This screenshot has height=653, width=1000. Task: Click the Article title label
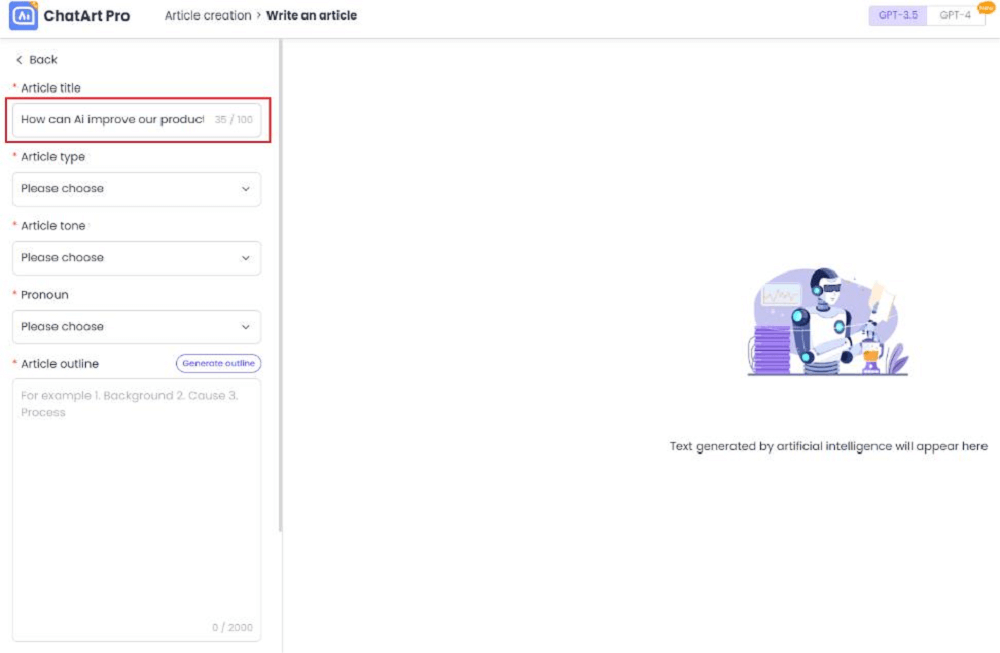pos(50,88)
